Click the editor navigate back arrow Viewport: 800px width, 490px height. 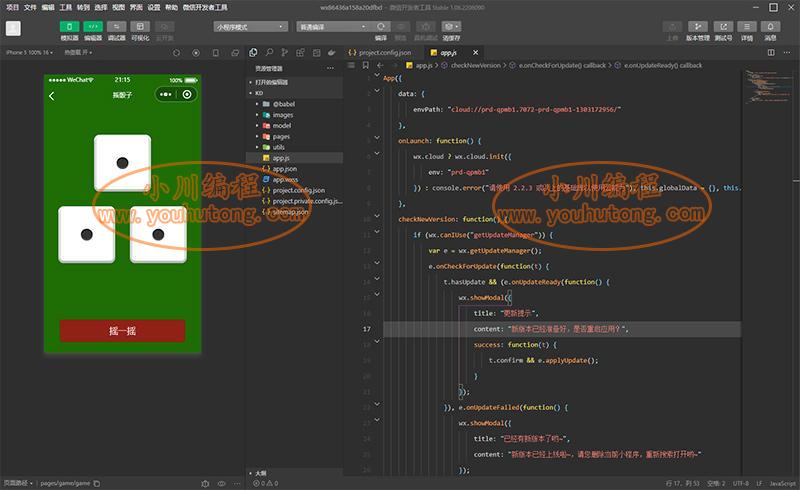point(380,65)
